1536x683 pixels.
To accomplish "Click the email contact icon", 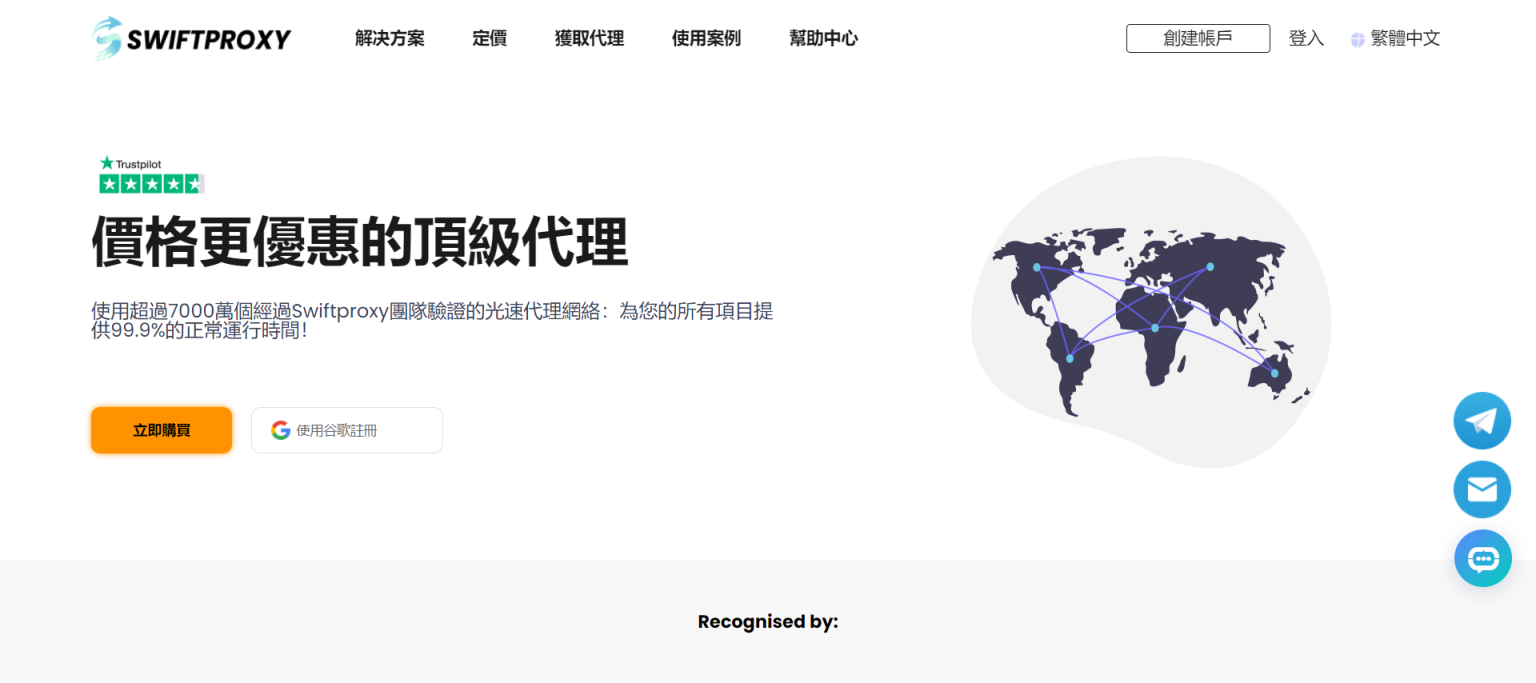I will 1482,489.
